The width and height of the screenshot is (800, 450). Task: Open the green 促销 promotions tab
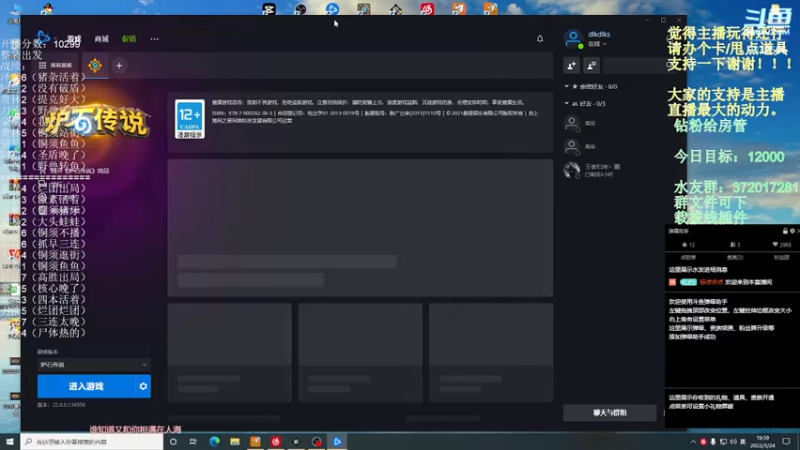tap(129, 39)
